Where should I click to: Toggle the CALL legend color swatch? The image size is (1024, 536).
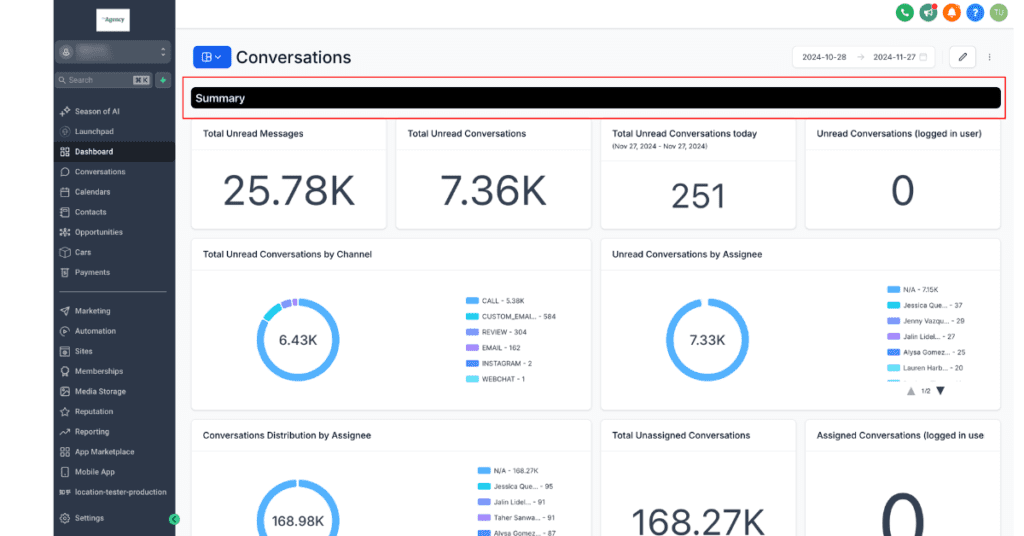point(472,300)
